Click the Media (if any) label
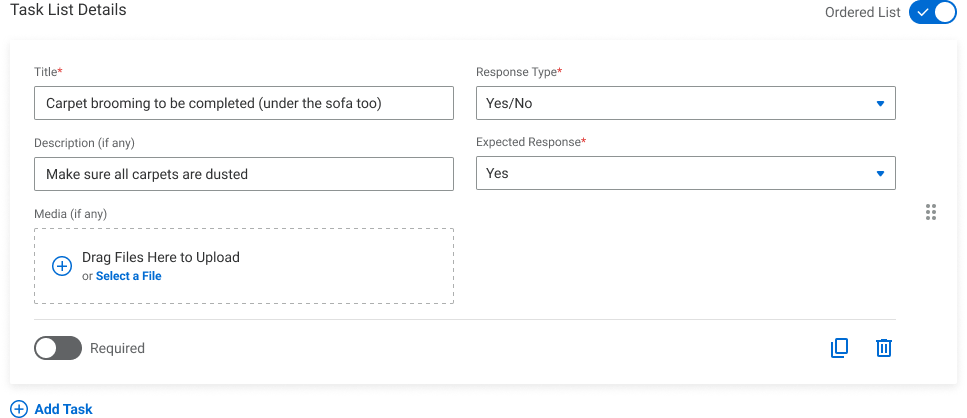Viewport: 967px width, 418px height. pyautogui.click(x=70, y=214)
